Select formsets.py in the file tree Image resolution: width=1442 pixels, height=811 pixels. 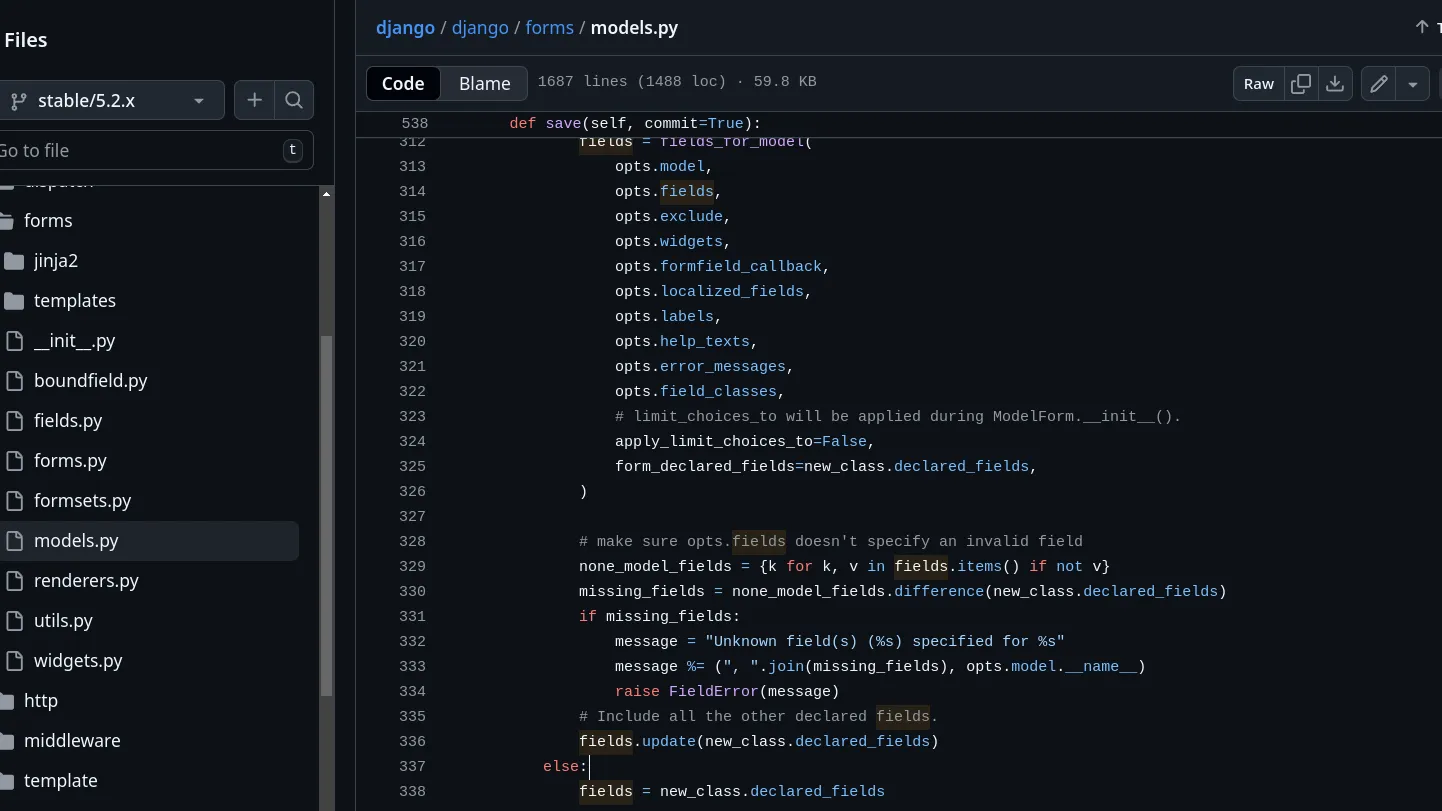tap(82, 501)
